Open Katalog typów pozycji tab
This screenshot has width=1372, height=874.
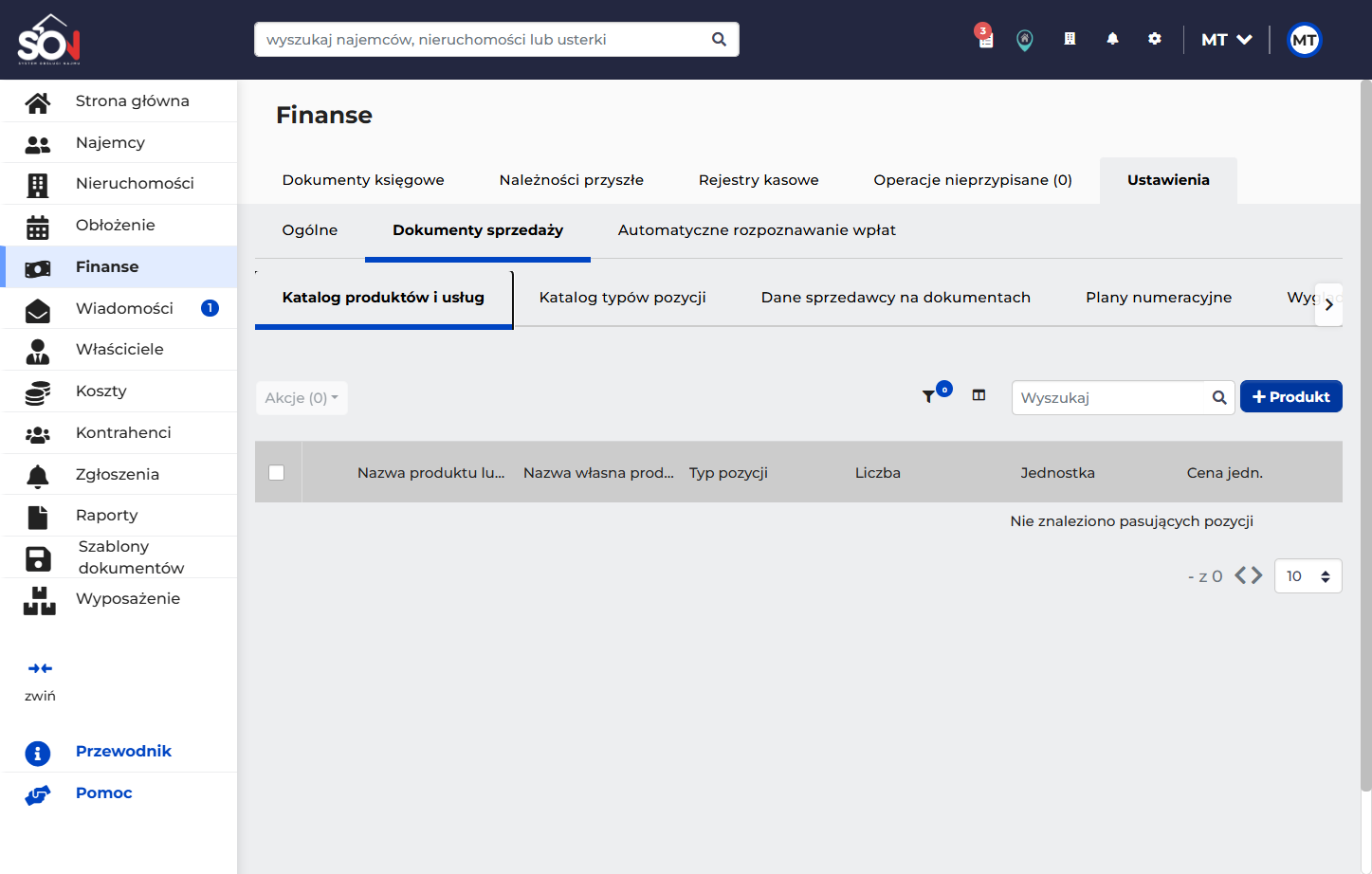623,298
